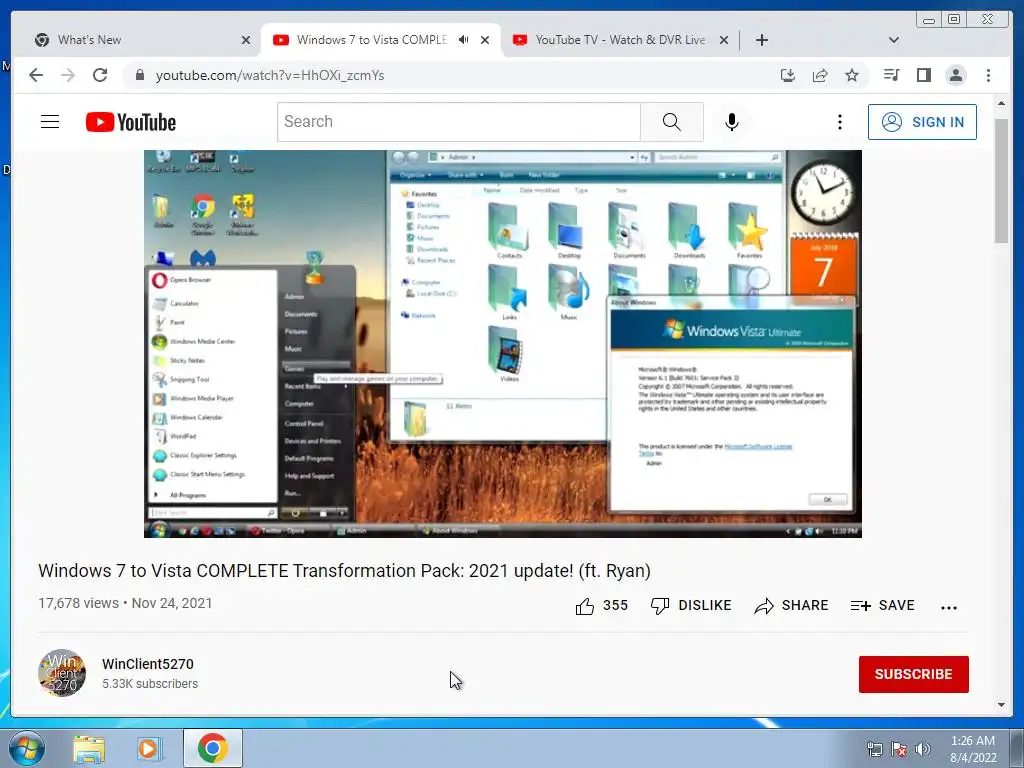
Task: Click the video title text
Action: pos(344,571)
